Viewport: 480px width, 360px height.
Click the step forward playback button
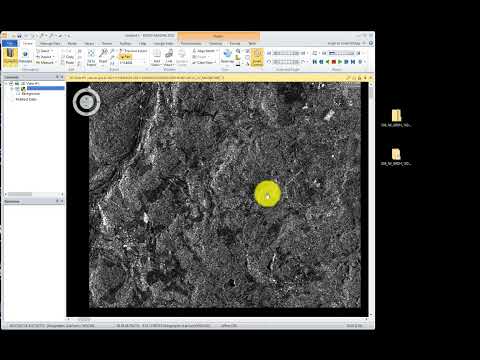click(x=346, y=62)
